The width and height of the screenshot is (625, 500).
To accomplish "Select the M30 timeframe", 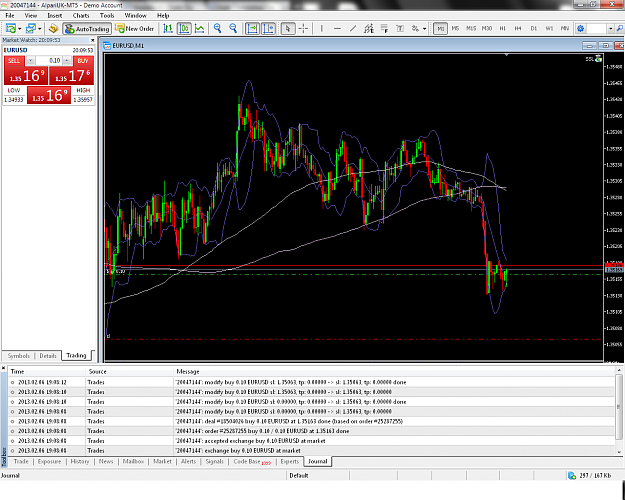I will point(487,29).
